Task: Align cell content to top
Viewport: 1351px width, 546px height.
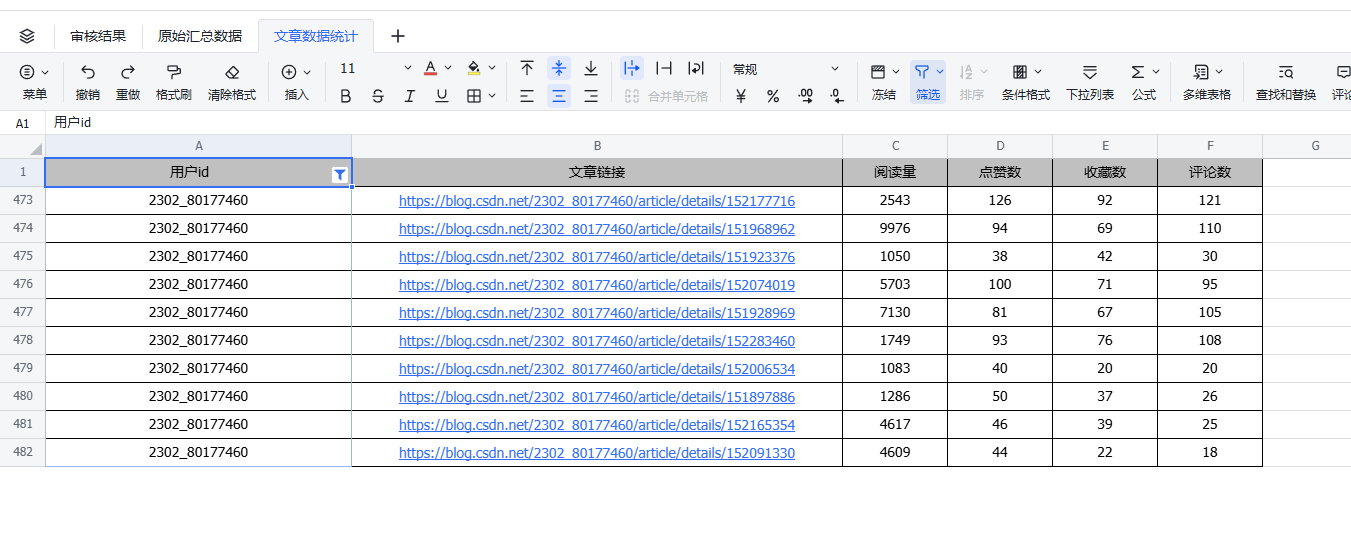Action: point(527,69)
